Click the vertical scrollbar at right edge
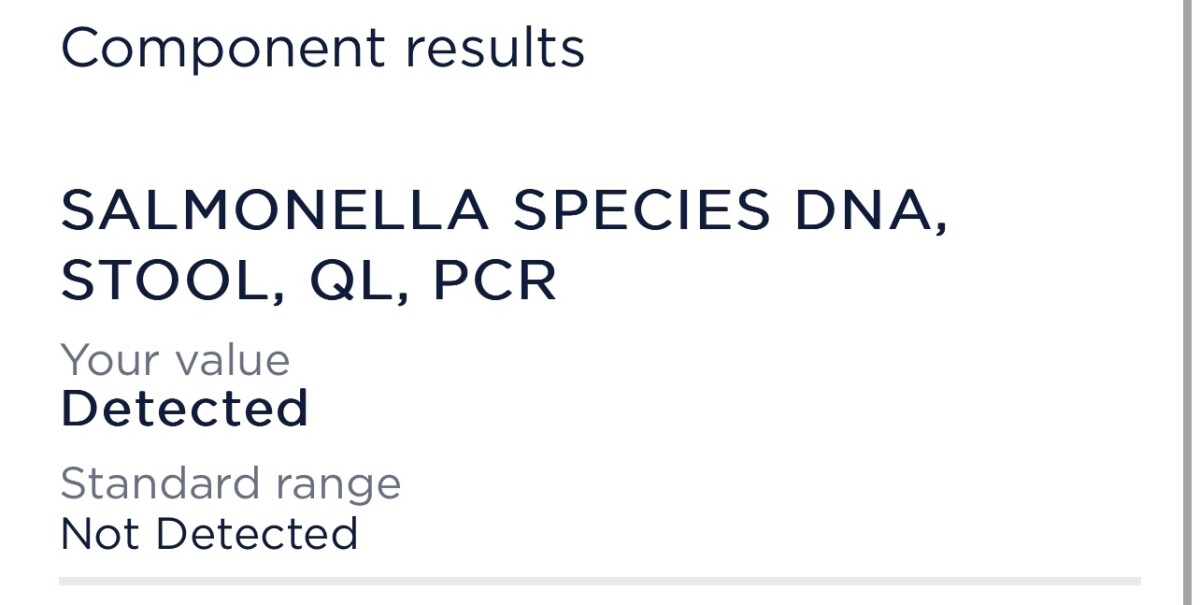Image resolution: width=1200 pixels, height=605 pixels. click(x=1185, y=302)
